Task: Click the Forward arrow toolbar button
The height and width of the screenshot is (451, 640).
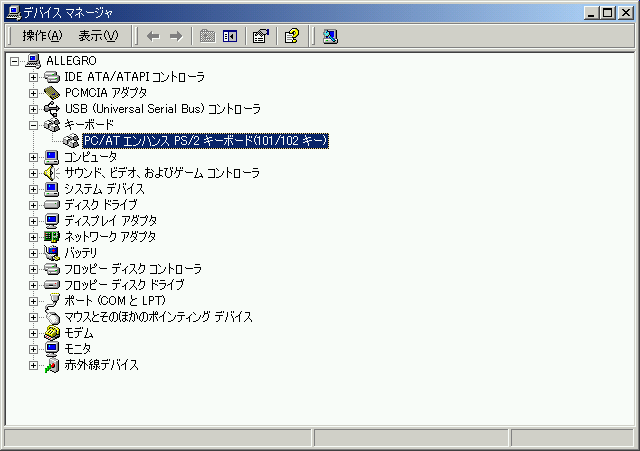Action: pyautogui.click(x=176, y=36)
